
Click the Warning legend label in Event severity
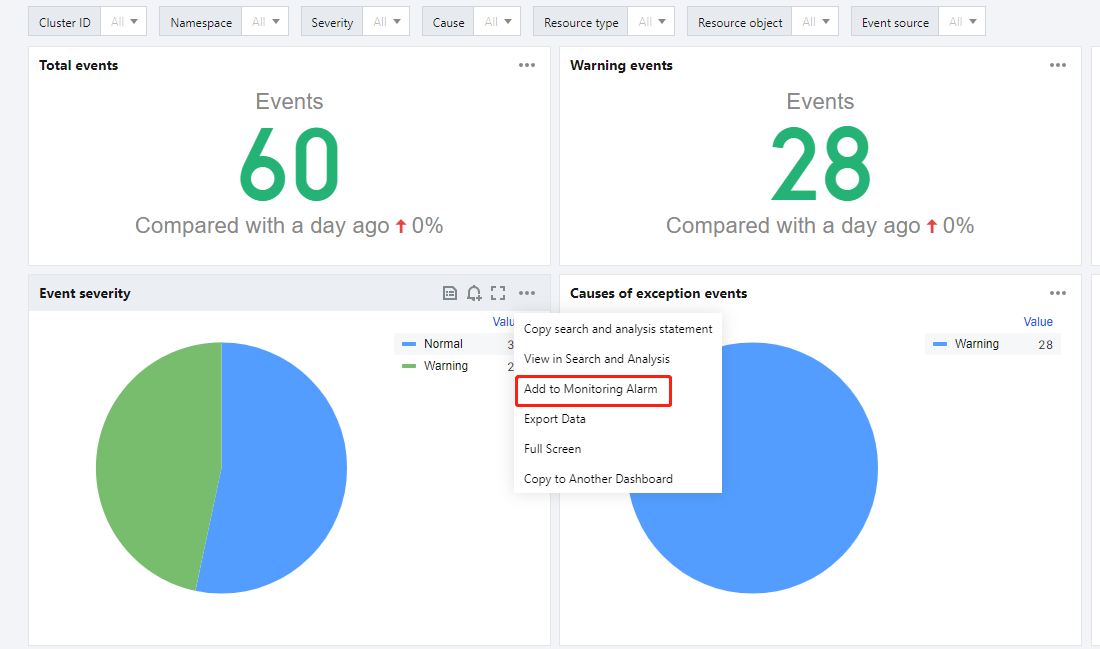click(x=445, y=366)
